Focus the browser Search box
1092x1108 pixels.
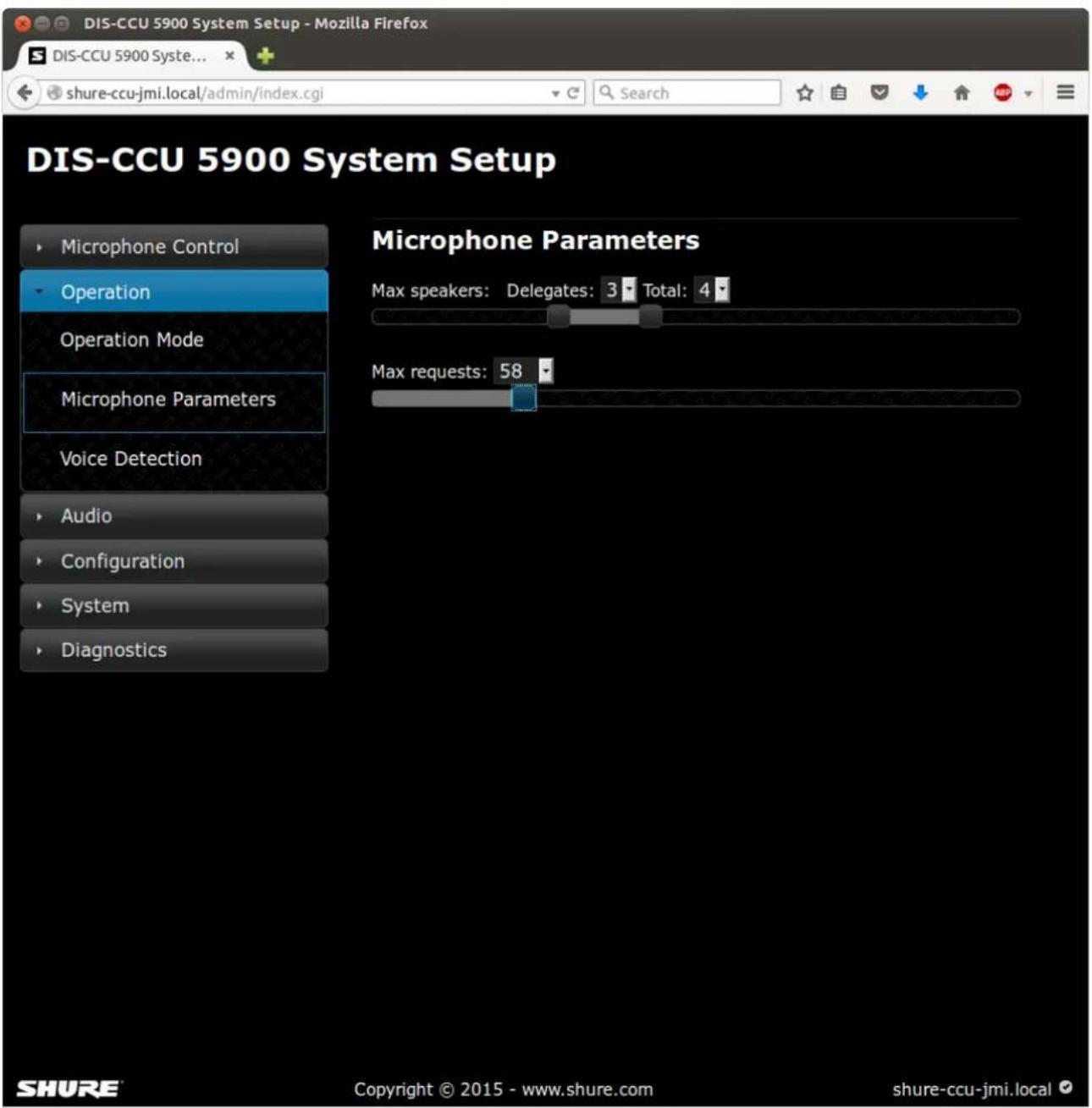tap(687, 93)
